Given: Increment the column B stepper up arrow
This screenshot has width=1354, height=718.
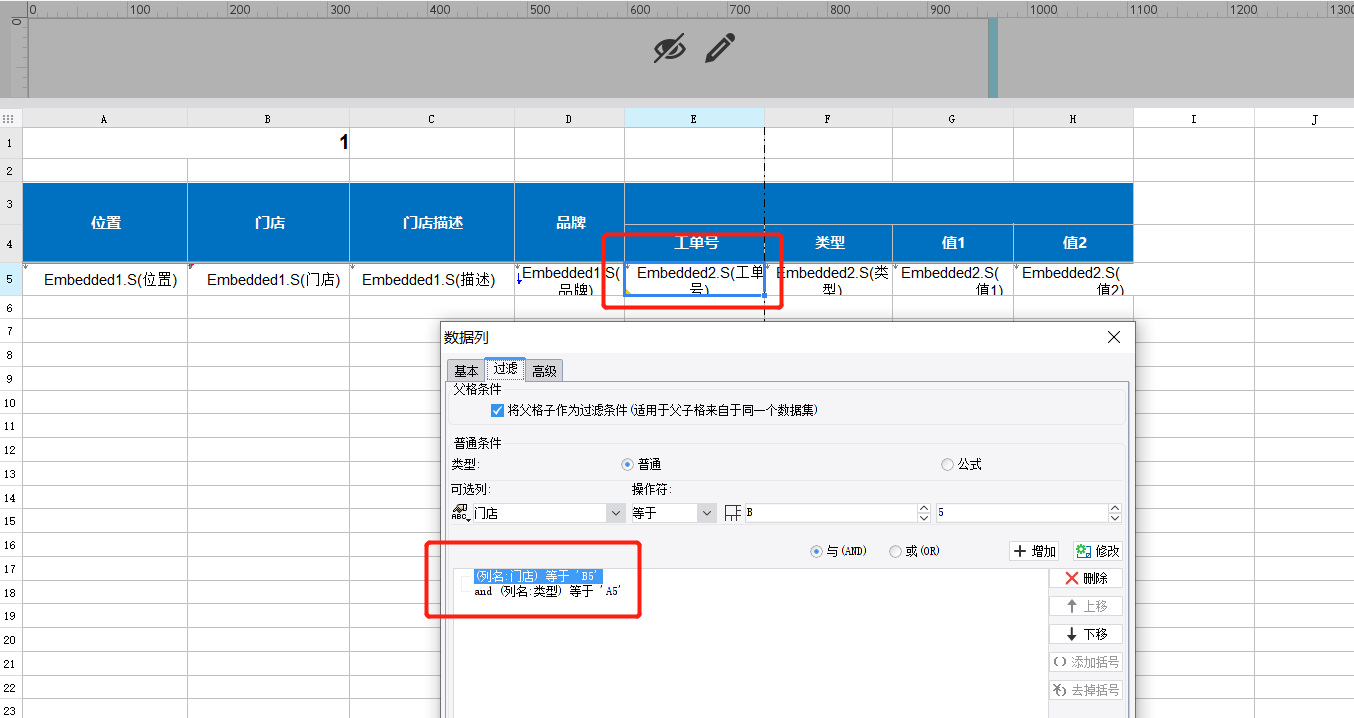Looking at the screenshot, I should (924, 508).
